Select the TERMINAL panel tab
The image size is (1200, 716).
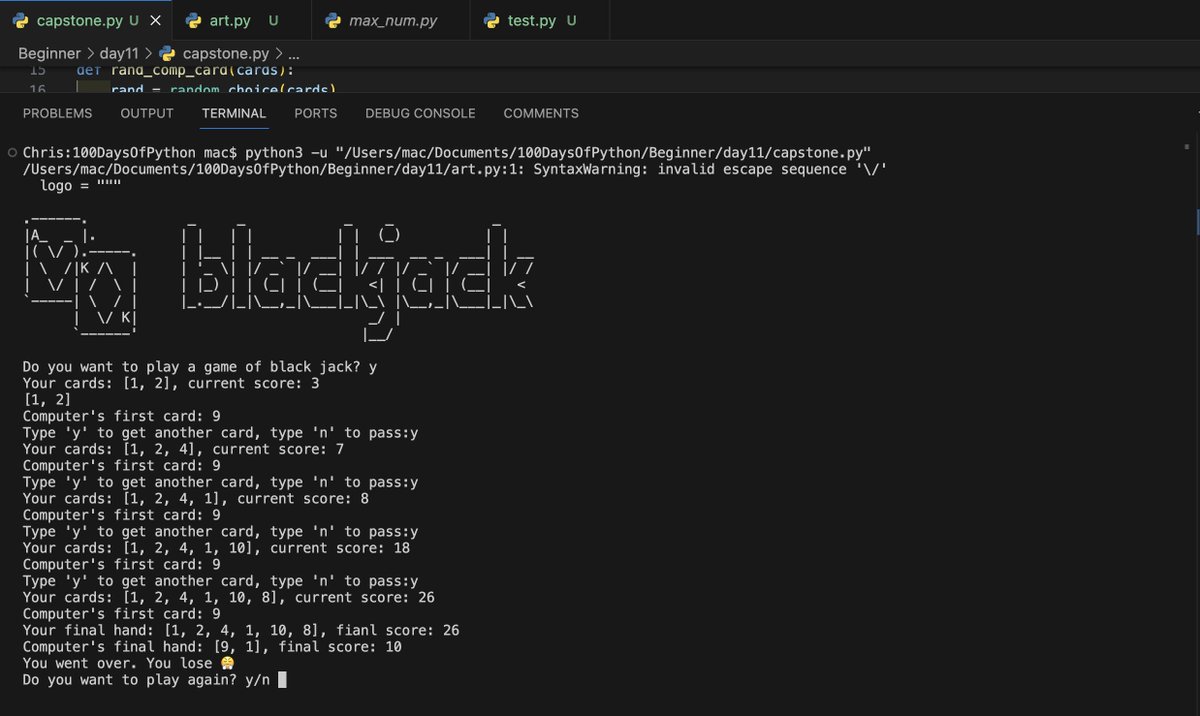click(x=234, y=113)
